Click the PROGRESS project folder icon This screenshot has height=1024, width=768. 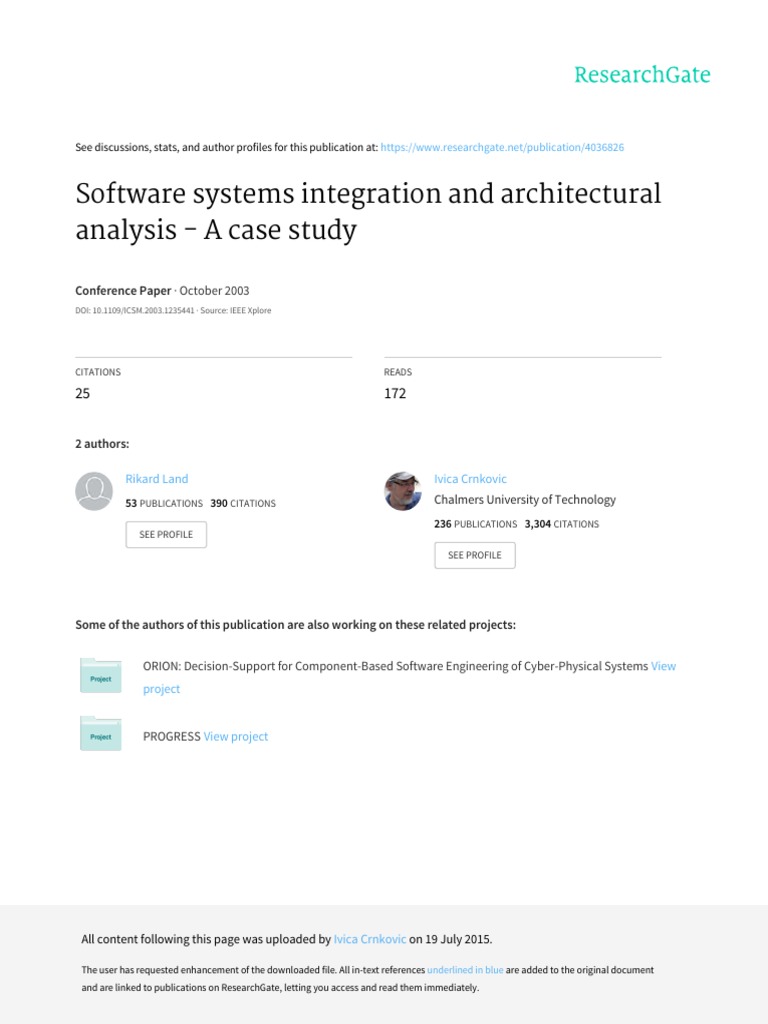101,733
